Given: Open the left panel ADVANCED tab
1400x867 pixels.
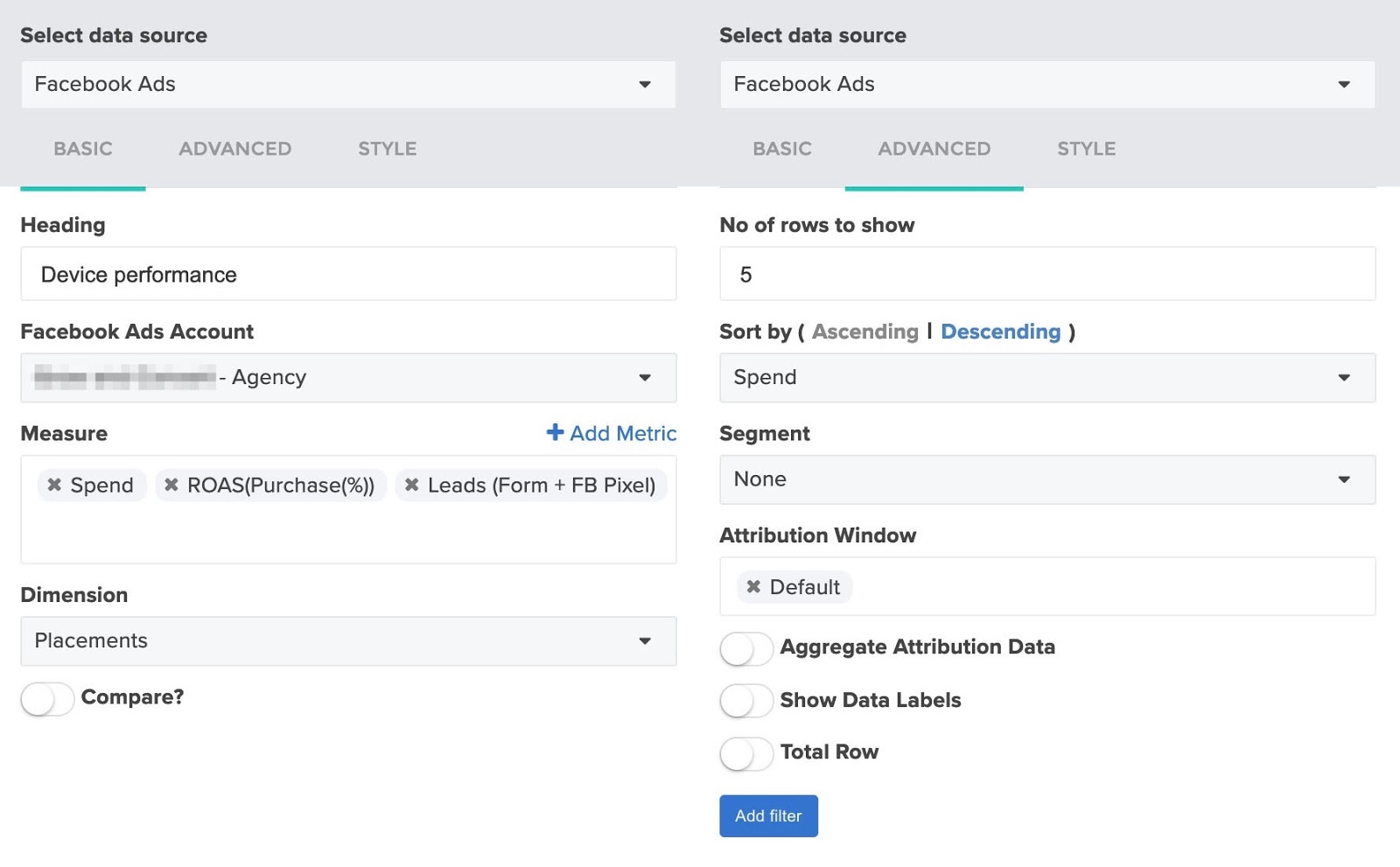Looking at the screenshot, I should 235,149.
